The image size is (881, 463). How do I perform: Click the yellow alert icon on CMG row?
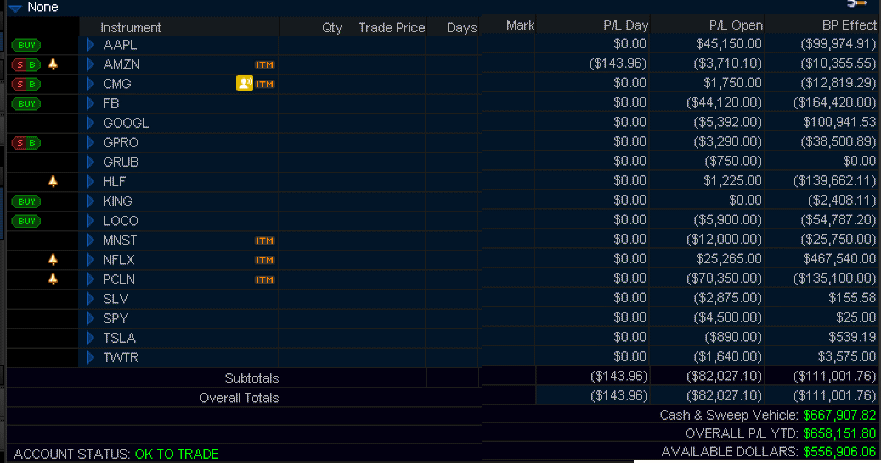(244, 84)
